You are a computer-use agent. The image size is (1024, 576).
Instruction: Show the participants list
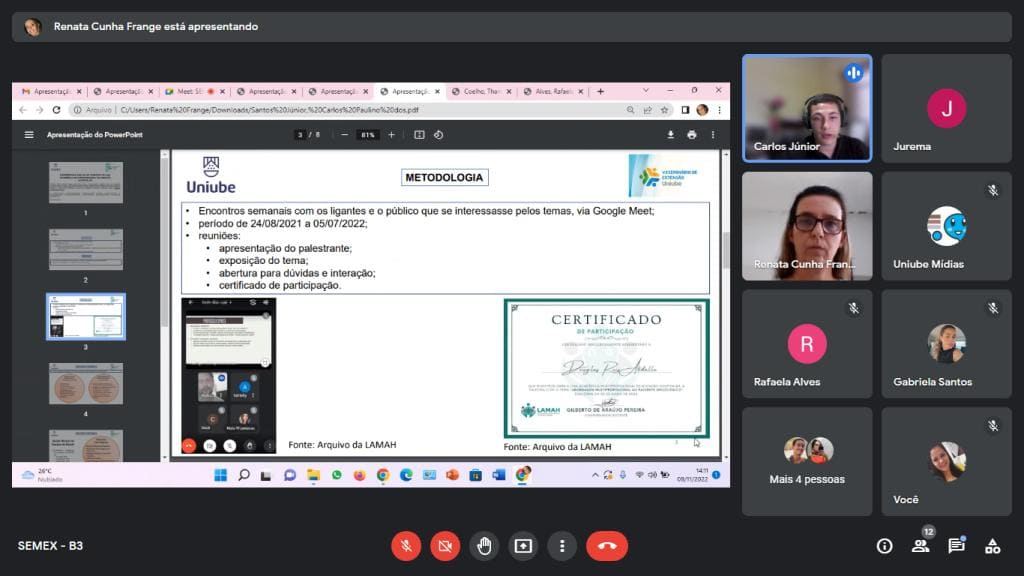921,546
